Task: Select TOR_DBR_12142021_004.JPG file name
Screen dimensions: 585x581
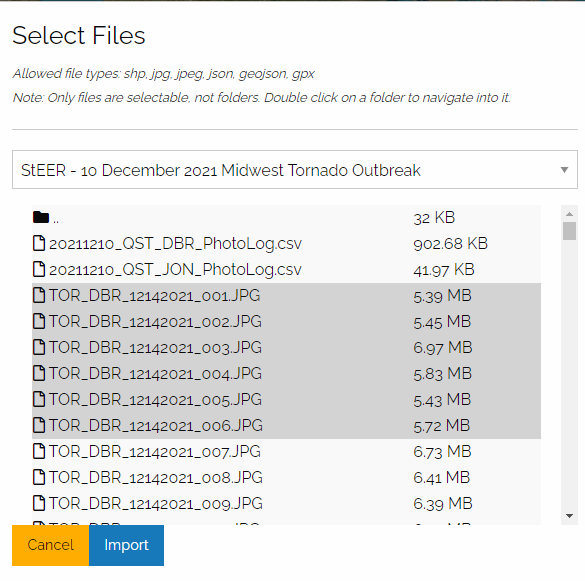Action: coord(155,373)
